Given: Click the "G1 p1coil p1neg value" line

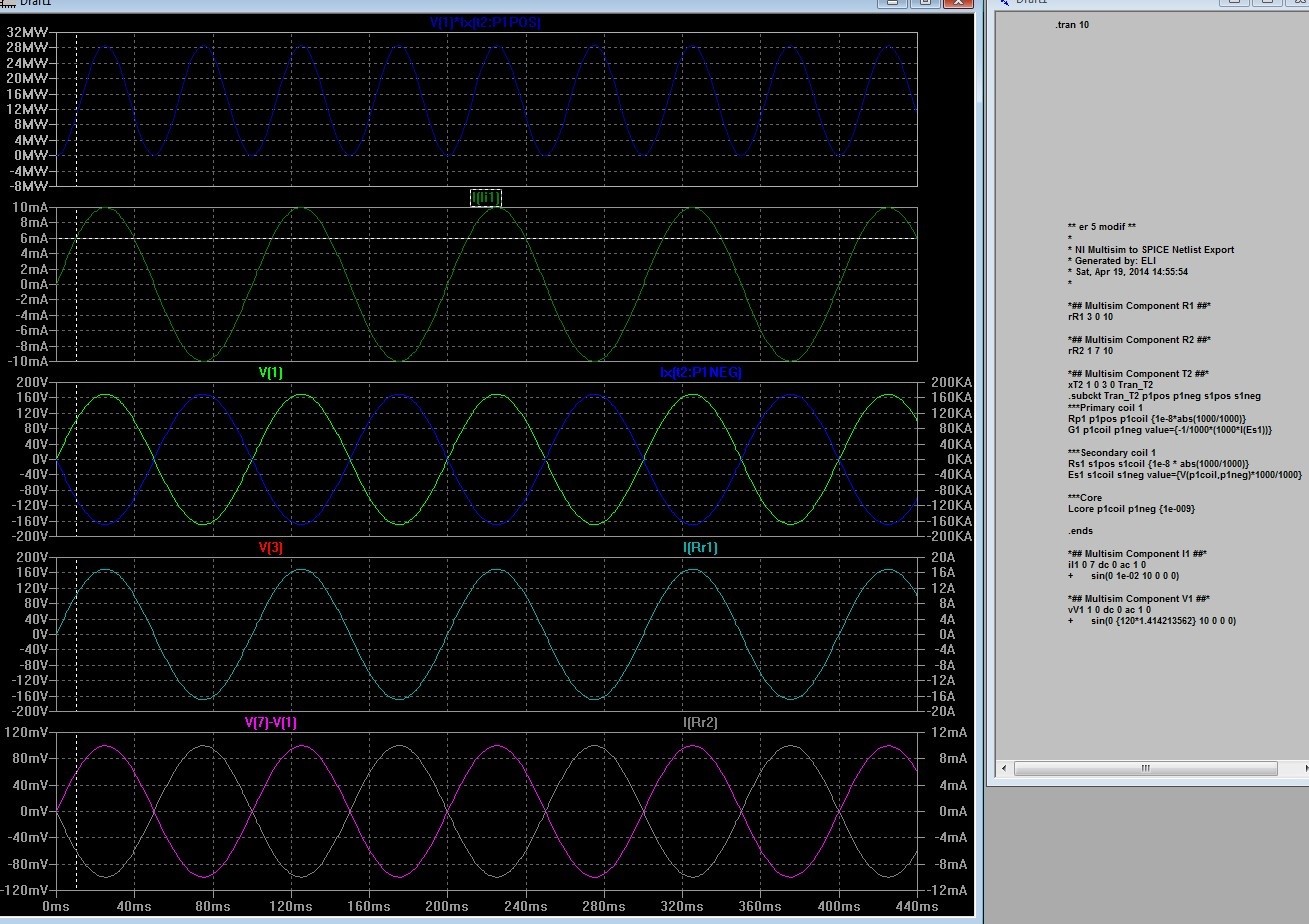Looking at the screenshot, I should click(x=1170, y=430).
